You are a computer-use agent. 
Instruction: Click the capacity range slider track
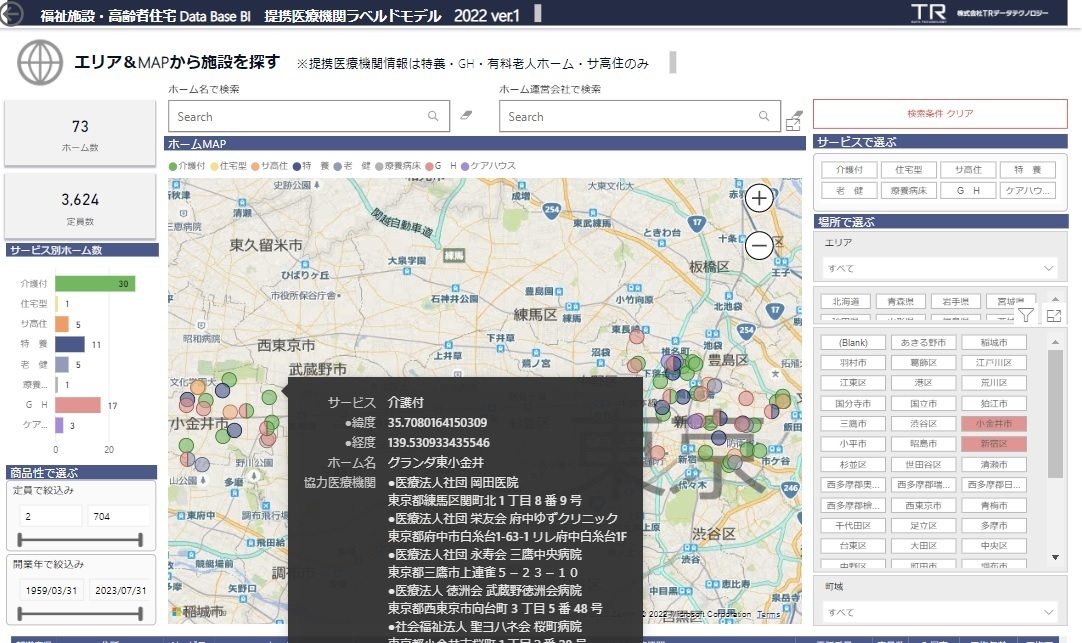[80, 539]
